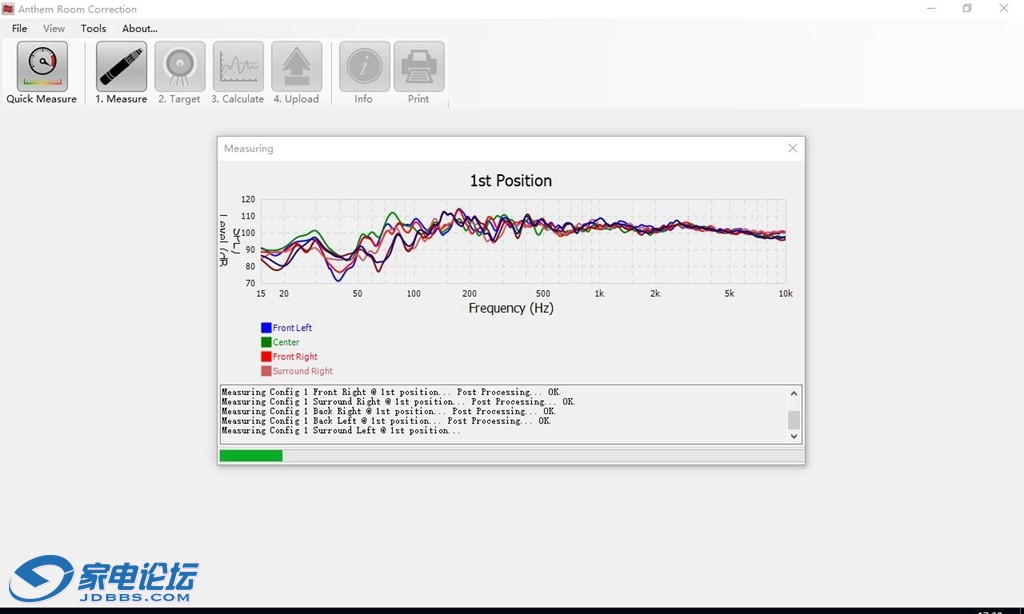The image size is (1024, 614).
Task: Click the Print printer icon
Action: coord(419,67)
